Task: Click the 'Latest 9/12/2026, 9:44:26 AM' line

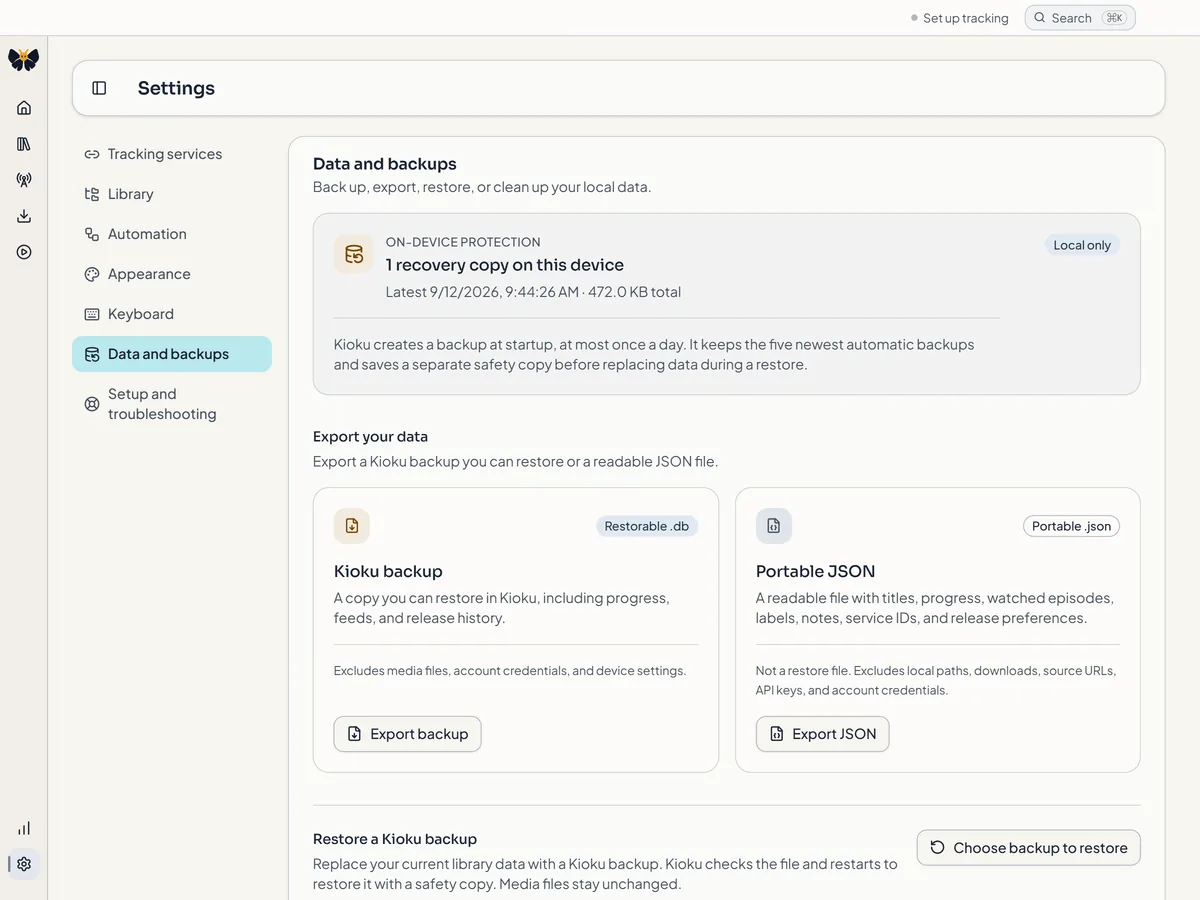Action: (533, 292)
